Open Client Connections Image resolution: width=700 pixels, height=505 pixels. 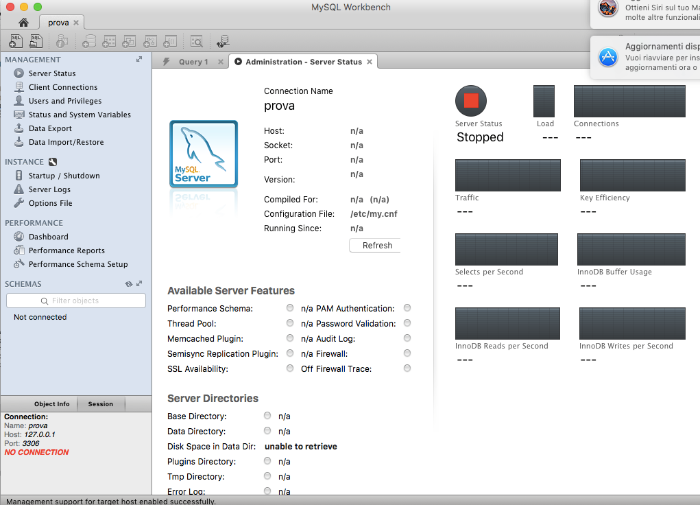[x=62, y=87]
